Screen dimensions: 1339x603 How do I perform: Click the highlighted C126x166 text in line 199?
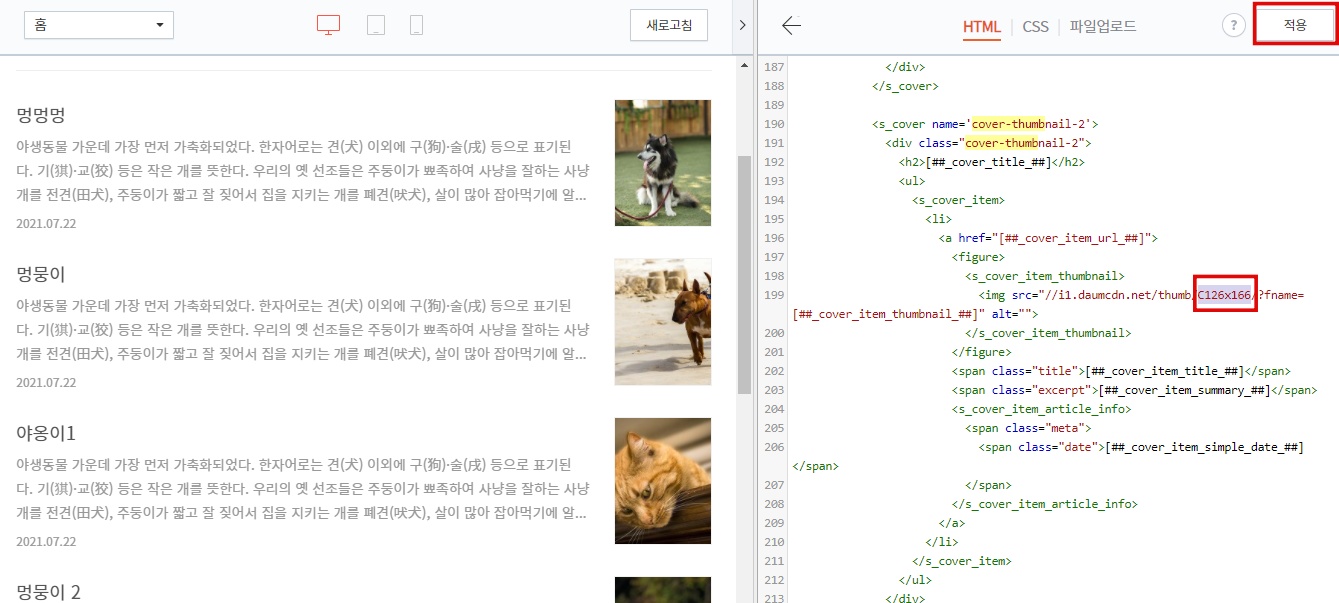coord(1225,295)
